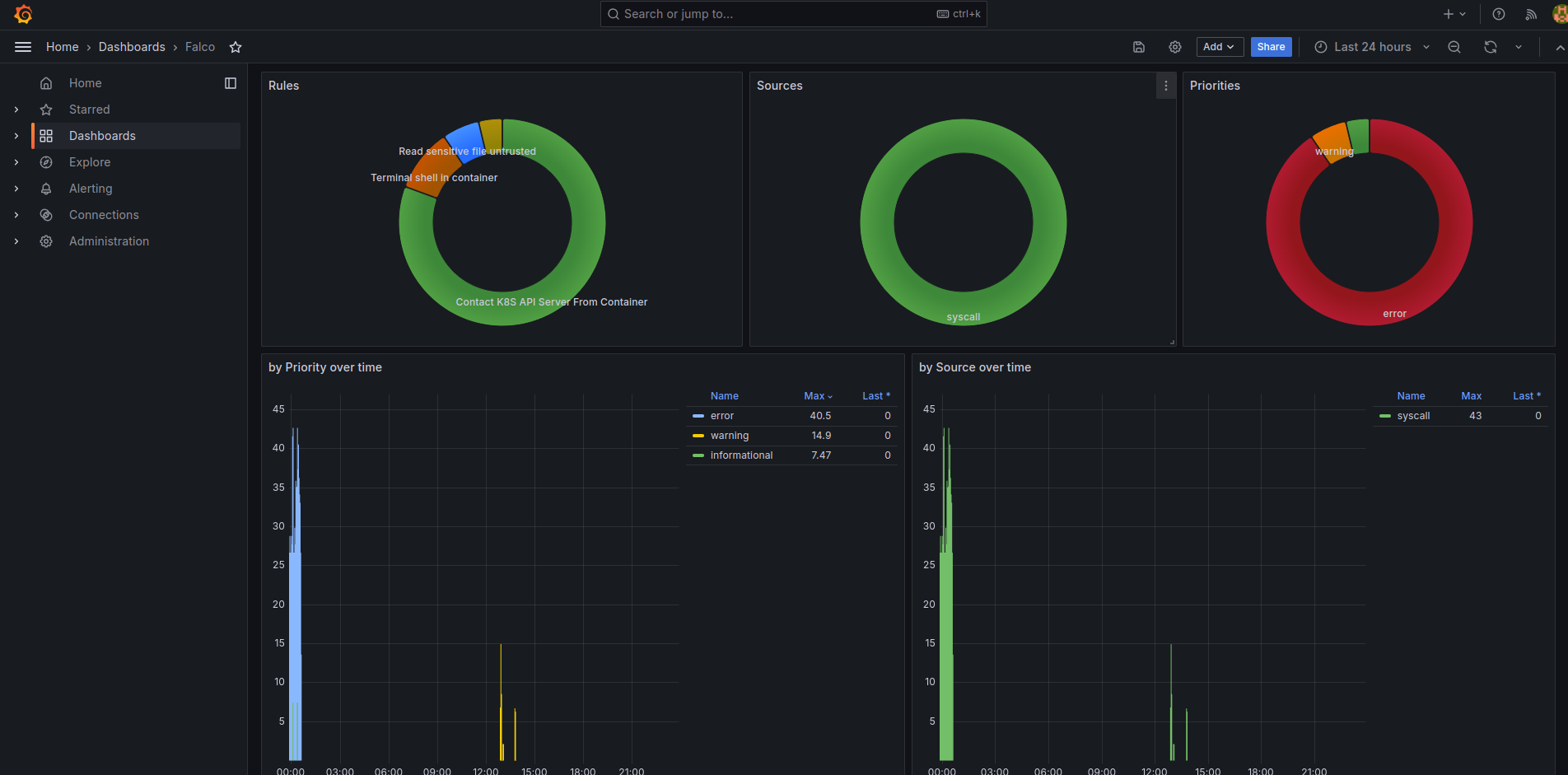Viewport: 1568px width, 775px height.
Task: Click the error legend color swatch
Action: coord(698,416)
